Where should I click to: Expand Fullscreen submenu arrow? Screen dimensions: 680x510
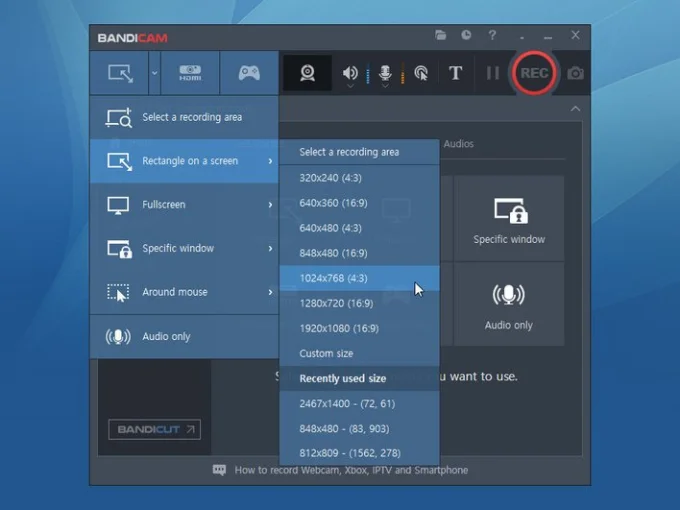coord(270,205)
